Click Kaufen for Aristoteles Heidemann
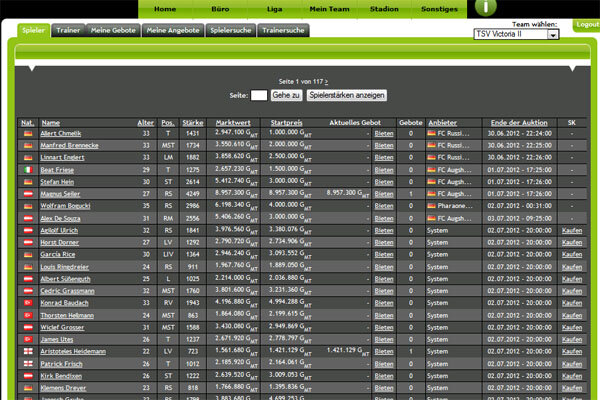The height and width of the screenshot is (400, 600). coord(572,351)
